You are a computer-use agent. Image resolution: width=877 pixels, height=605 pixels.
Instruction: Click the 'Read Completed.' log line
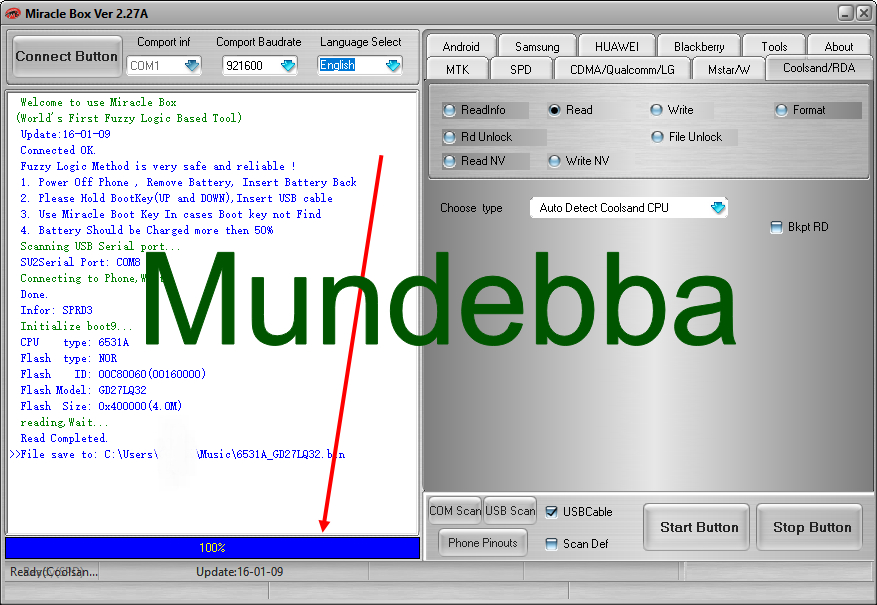[64, 438]
